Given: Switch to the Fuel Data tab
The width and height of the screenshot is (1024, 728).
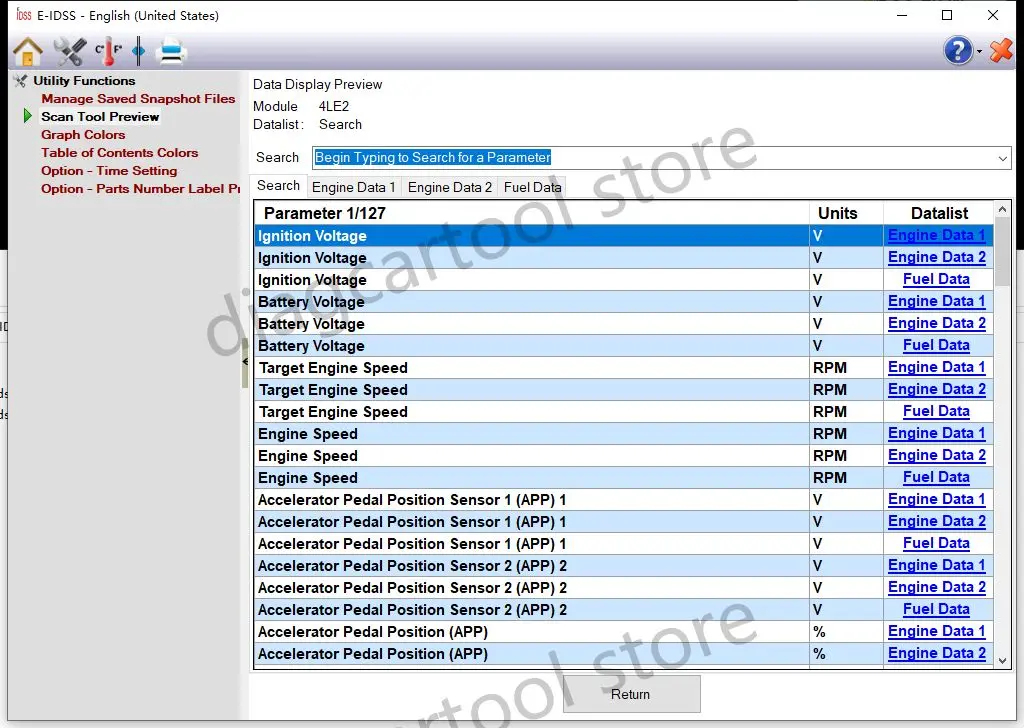Looking at the screenshot, I should click(532, 187).
